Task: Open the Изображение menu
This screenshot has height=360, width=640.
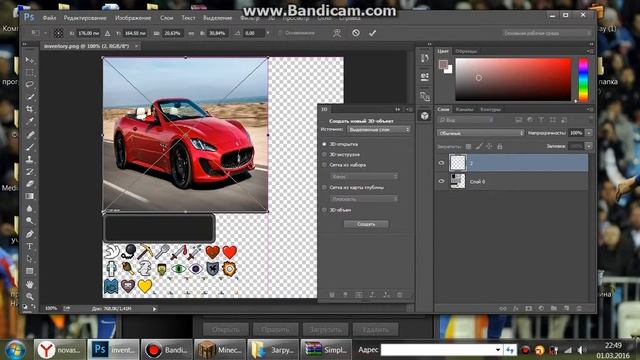Action: point(133,18)
